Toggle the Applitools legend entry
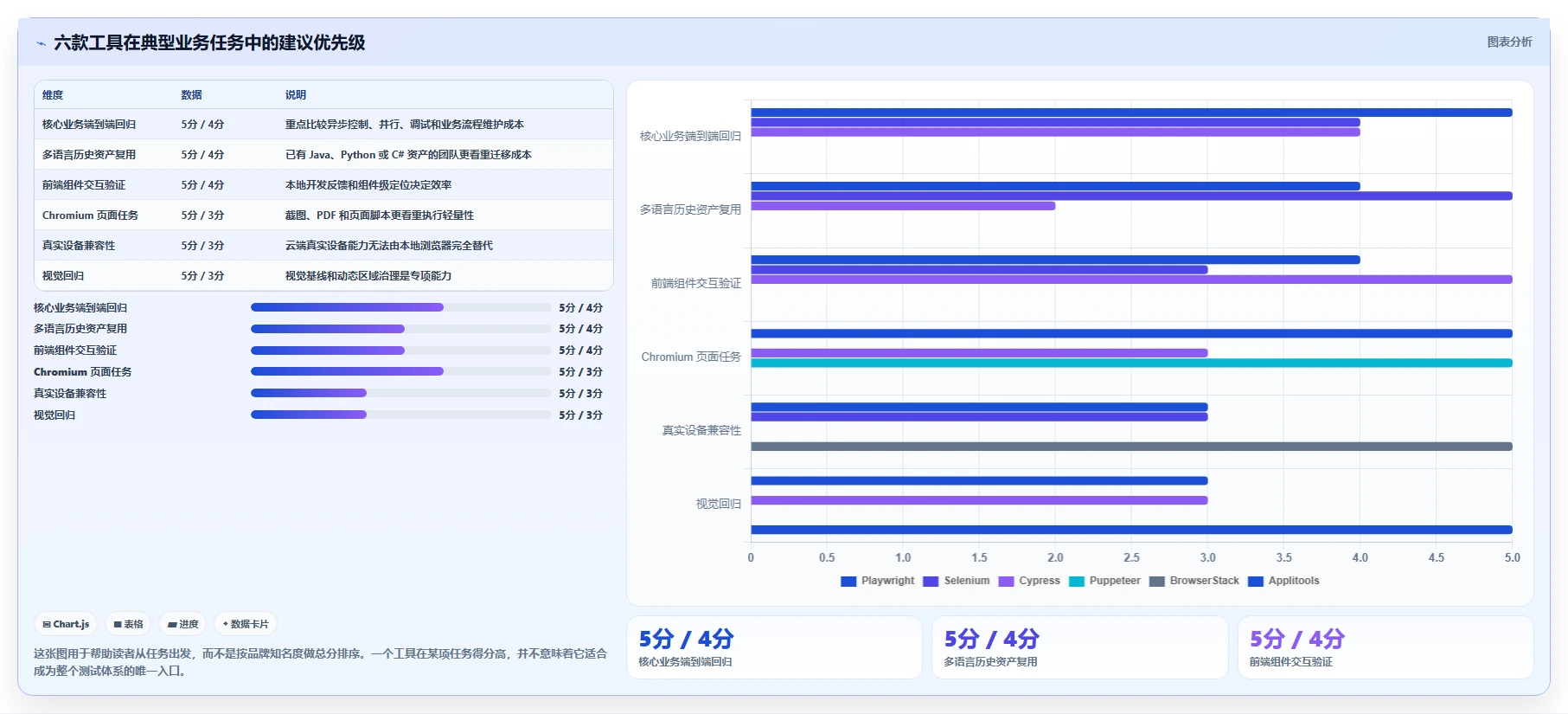Image resolution: width=1568 pixels, height=714 pixels. click(x=1283, y=581)
